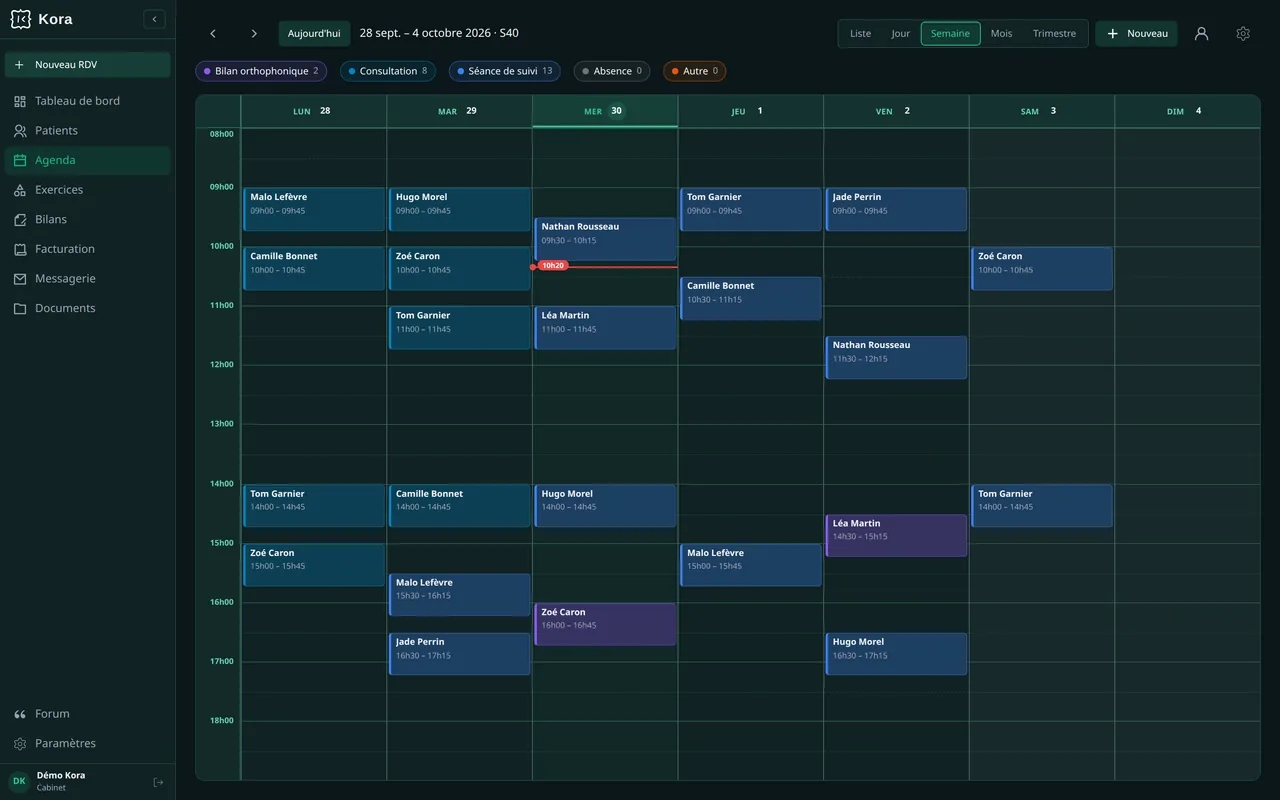Viewport: 1280px width, 800px height.
Task: Select the Agenda sidebar item
Action: pos(88,160)
